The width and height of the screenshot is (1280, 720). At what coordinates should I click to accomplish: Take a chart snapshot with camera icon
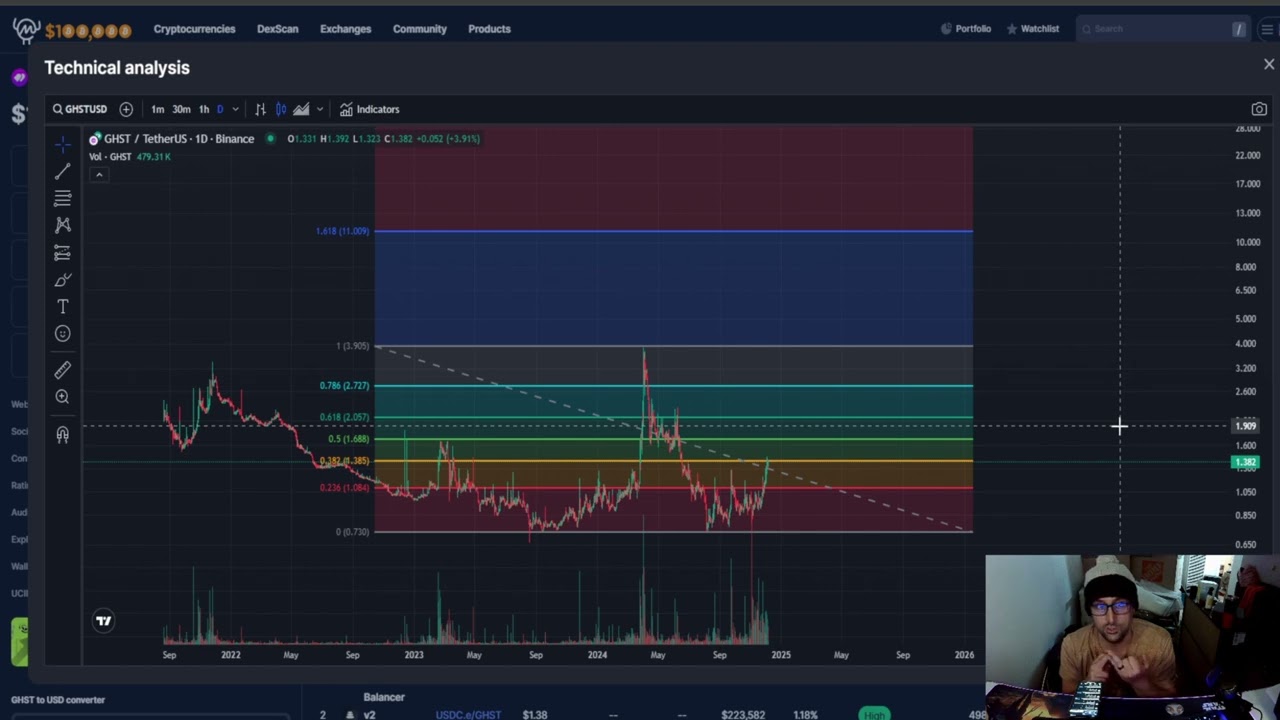pyautogui.click(x=1259, y=109)
